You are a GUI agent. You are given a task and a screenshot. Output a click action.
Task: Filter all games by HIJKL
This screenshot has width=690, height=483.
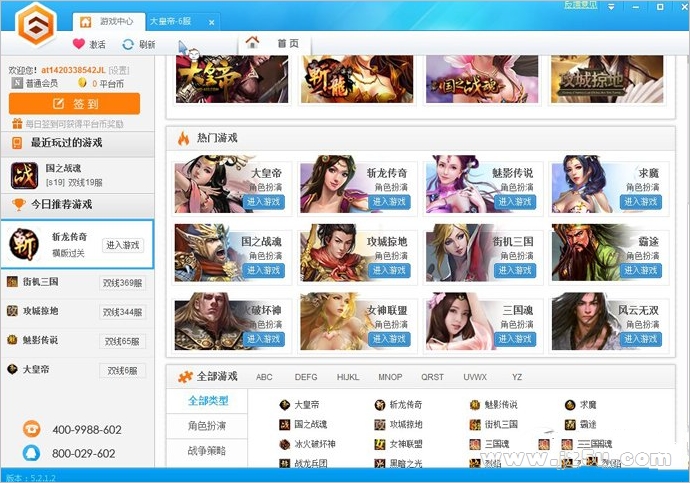(x=348, y=377)
